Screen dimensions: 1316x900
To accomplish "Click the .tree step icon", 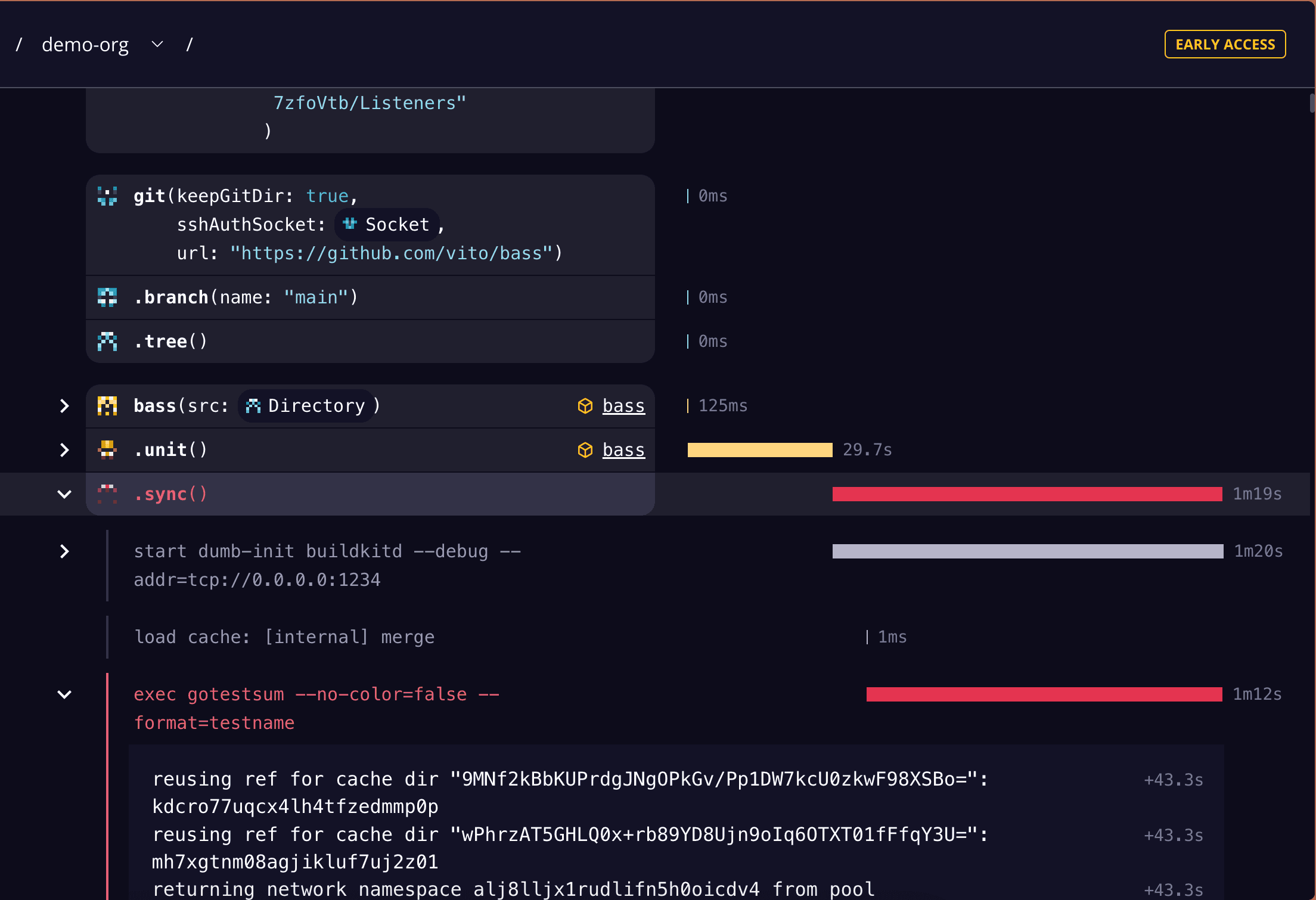I will tap(107, 341).
